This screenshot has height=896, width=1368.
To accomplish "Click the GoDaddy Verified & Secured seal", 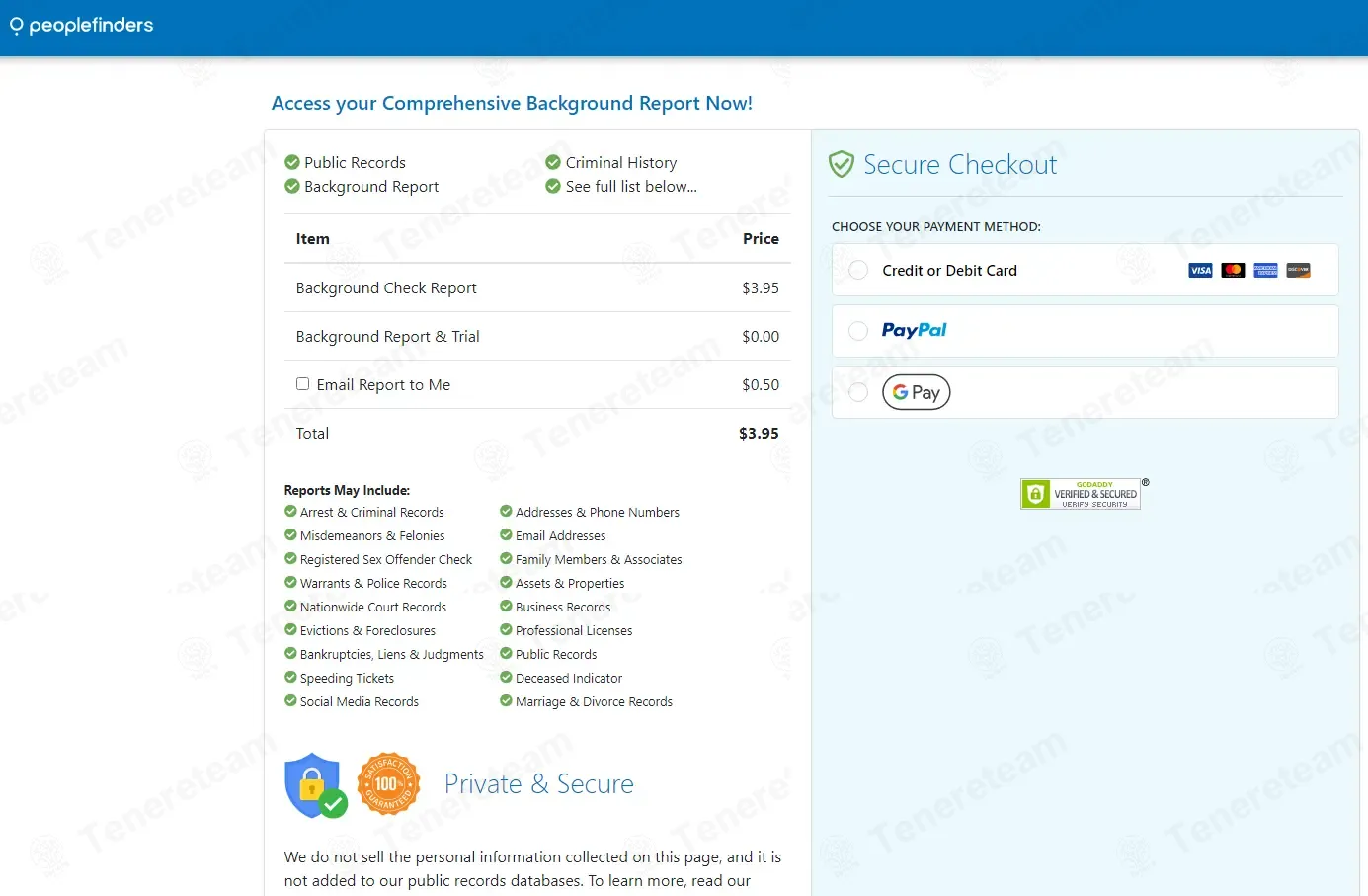I will click(1081, 494).
